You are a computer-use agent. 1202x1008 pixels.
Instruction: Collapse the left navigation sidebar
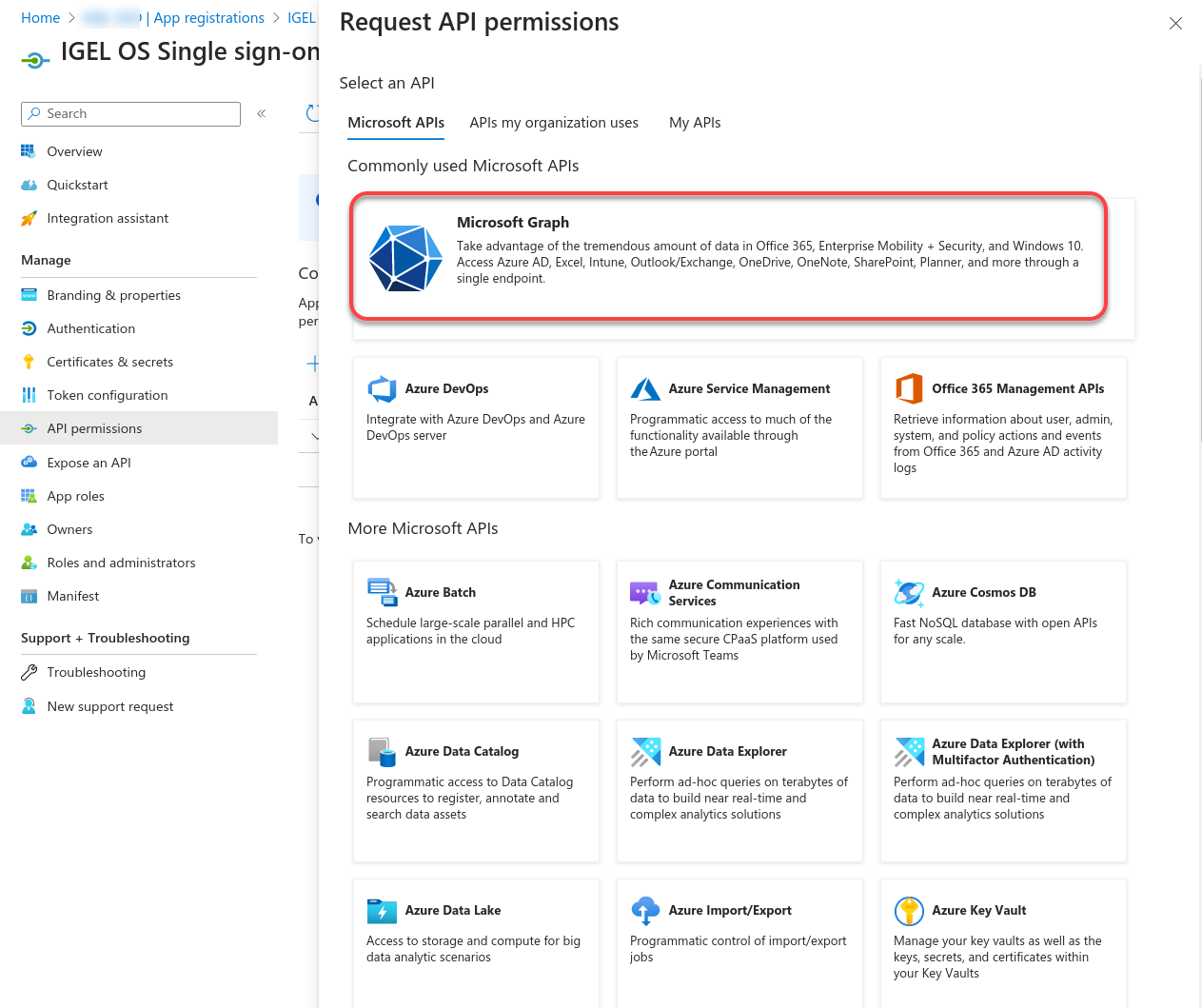pos(261,113)
